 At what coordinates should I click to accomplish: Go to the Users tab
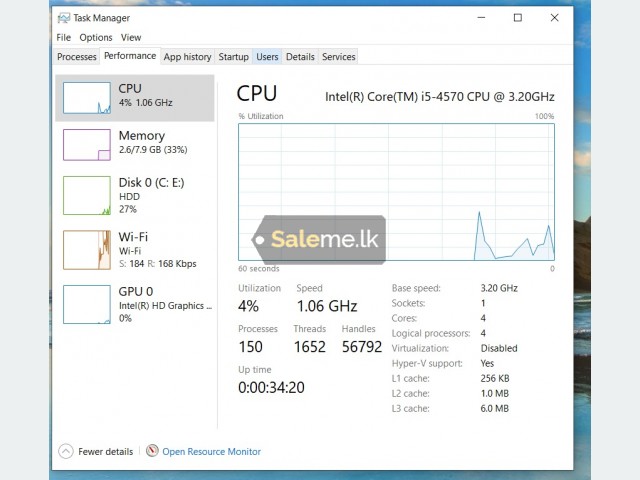point(267,57)
